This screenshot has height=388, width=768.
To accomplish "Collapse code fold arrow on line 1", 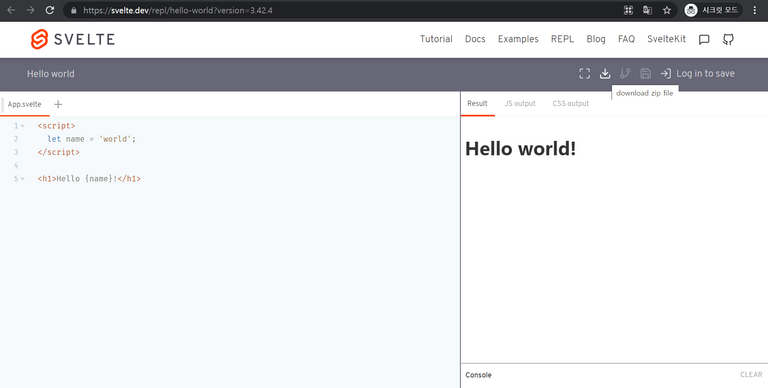I will [23, 126].
